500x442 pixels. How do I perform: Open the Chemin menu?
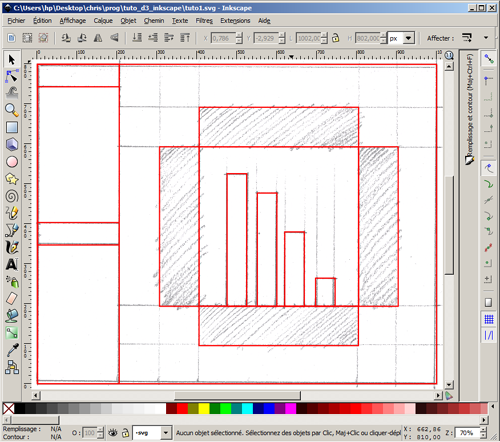[154, 21]
